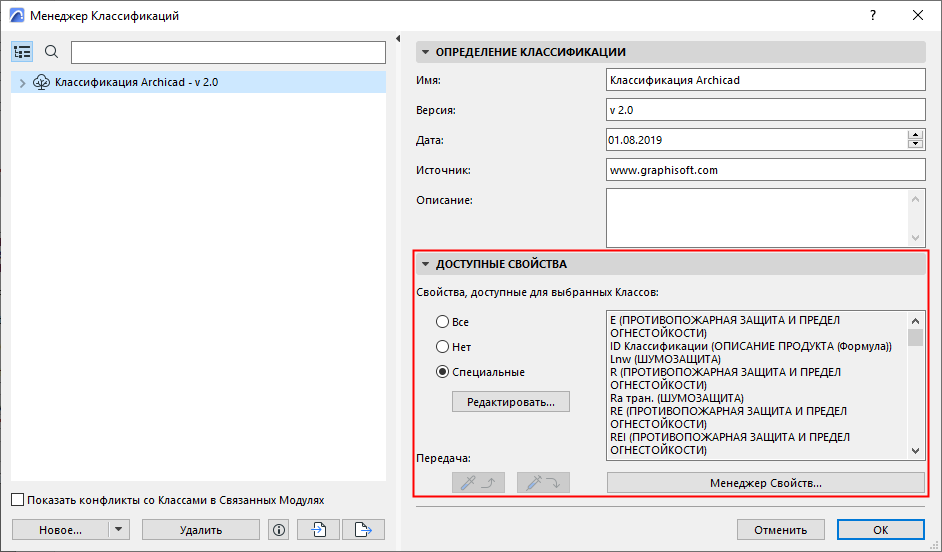The height and width of the screenshot is (552, 942).
Task: Enable Показать конфликты со Классами checkbox
Action: 18,500
